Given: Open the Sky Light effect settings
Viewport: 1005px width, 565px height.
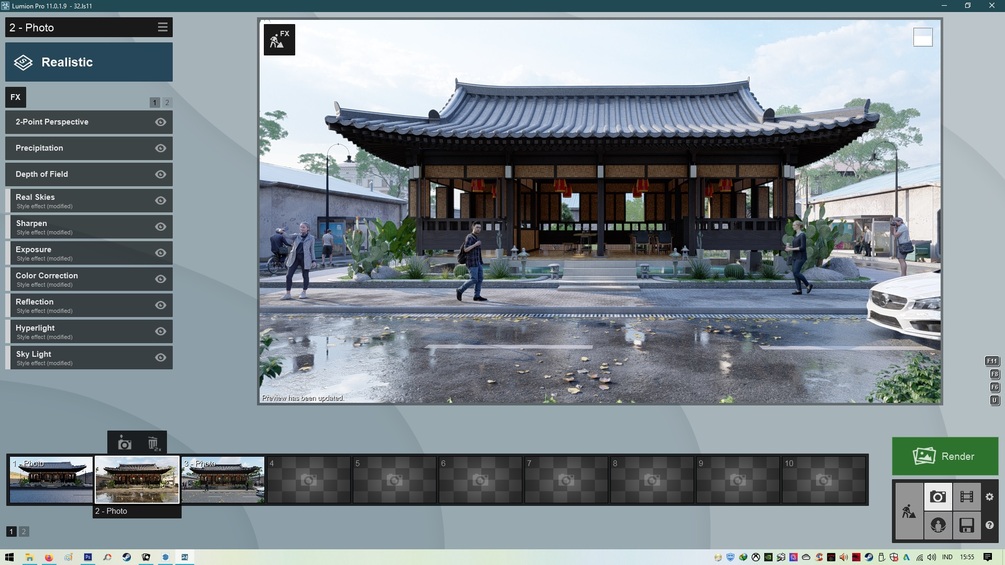Looking at the screenshot, I should [89, 357].
